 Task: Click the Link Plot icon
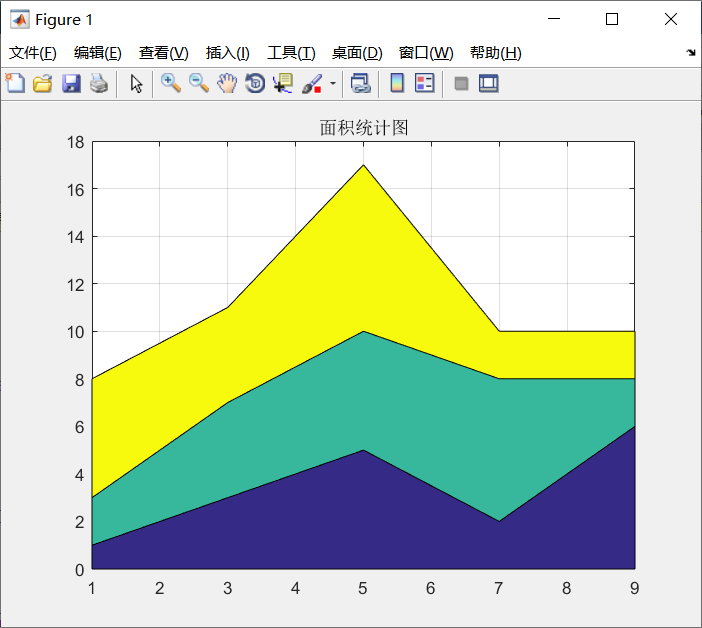[360, 84]
